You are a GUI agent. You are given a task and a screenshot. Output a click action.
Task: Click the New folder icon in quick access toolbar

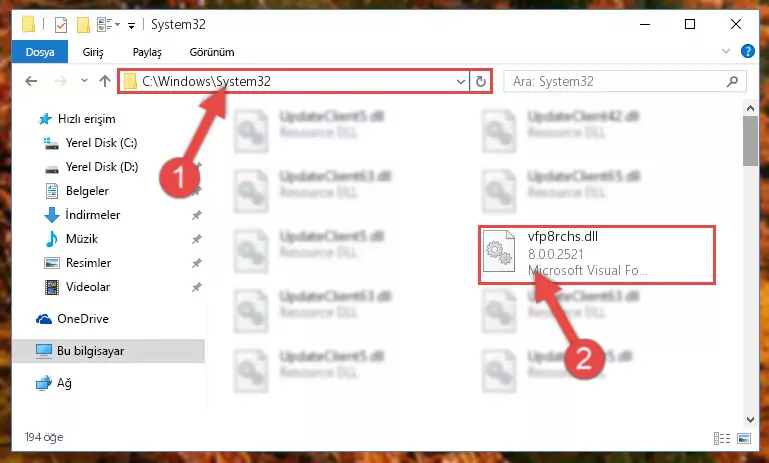(83, 25)
